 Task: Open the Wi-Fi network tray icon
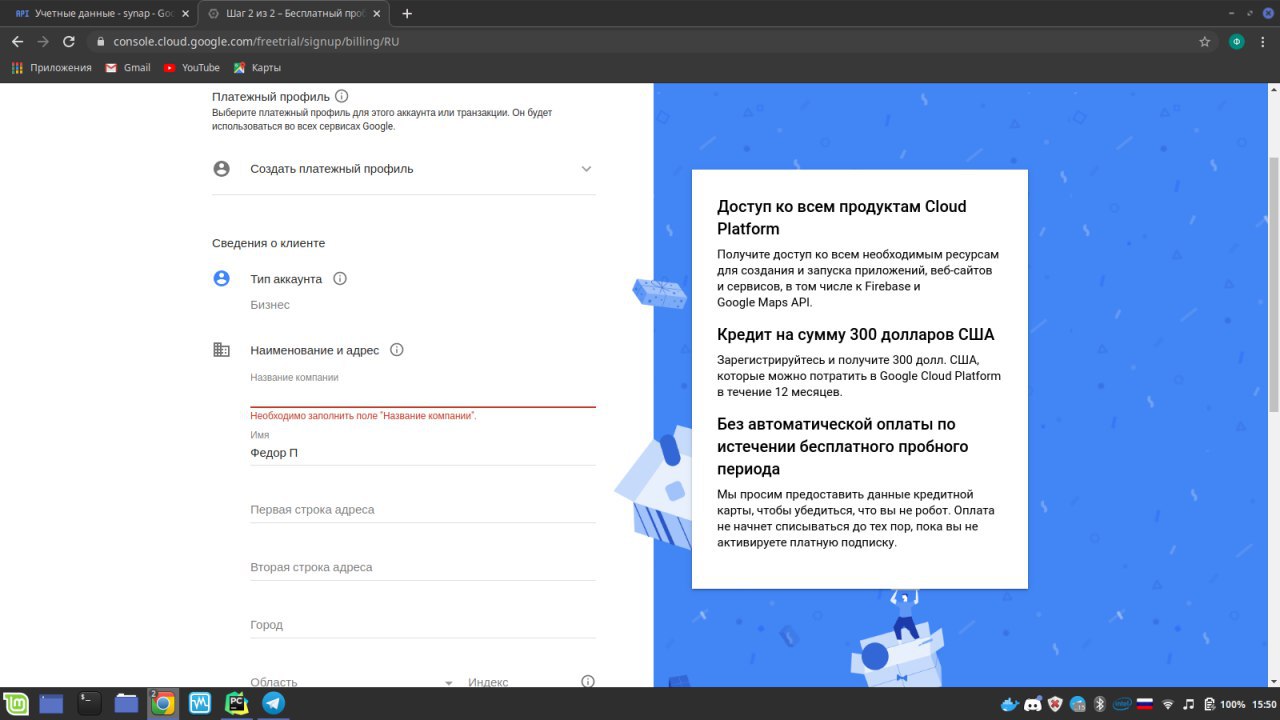point(1167,704)
